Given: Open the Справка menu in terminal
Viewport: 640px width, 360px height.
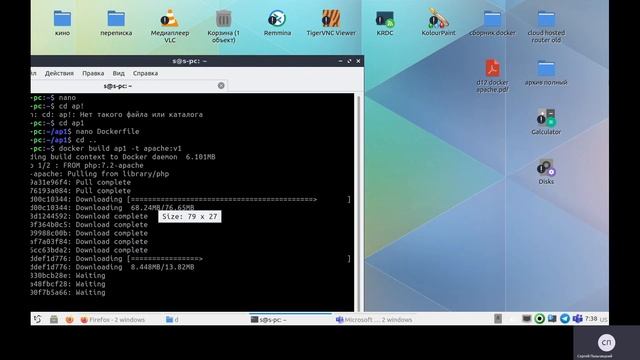Looking at the screenshot, I should click(145, 73).
